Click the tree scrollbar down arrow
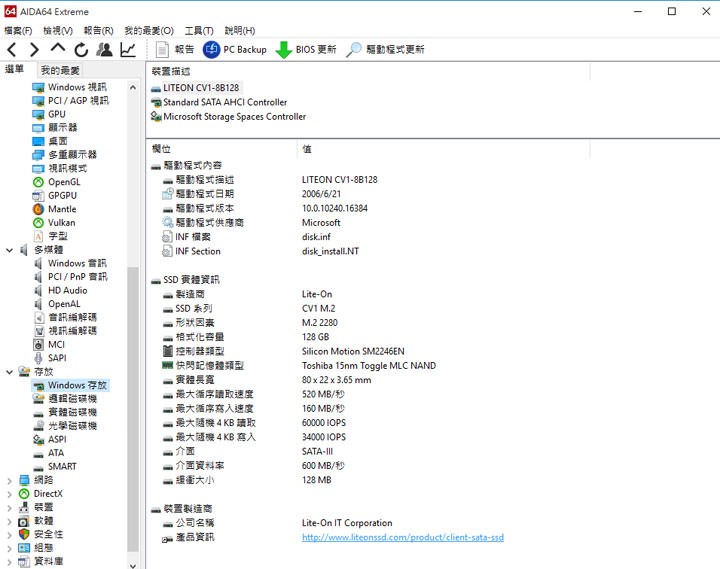 pos(133,565)
